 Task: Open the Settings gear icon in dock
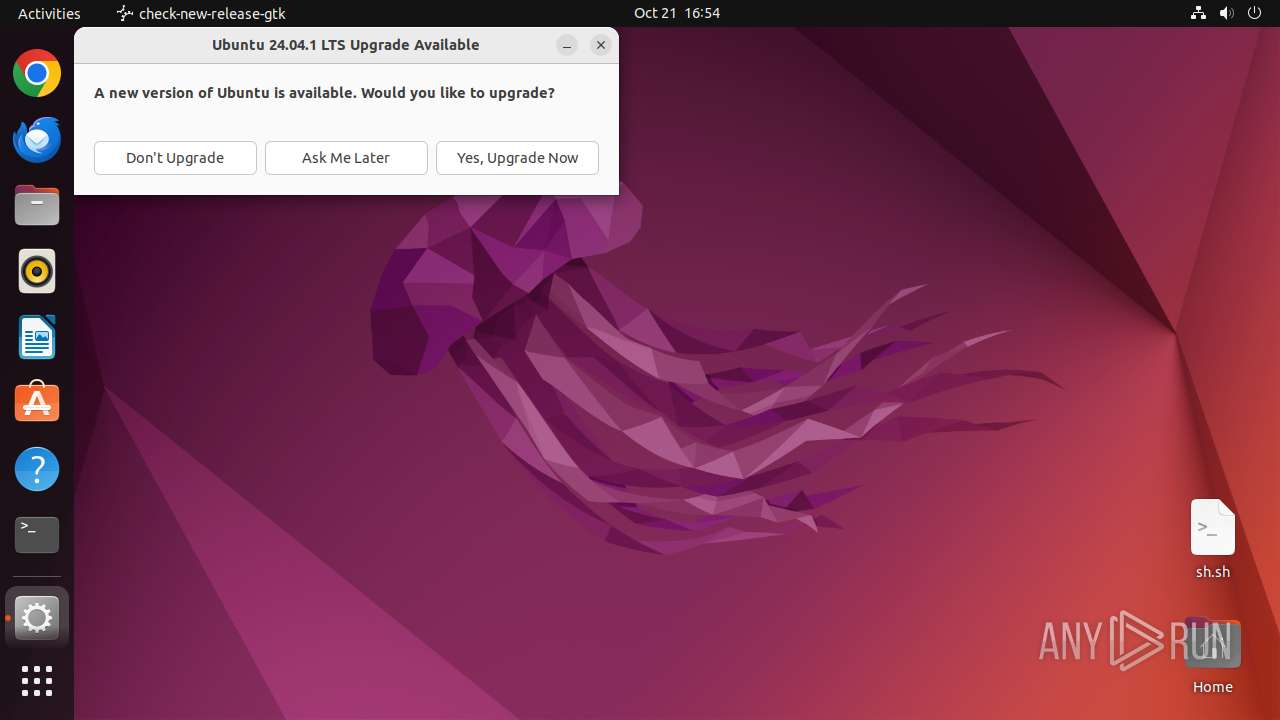click(x=37, y=618)
